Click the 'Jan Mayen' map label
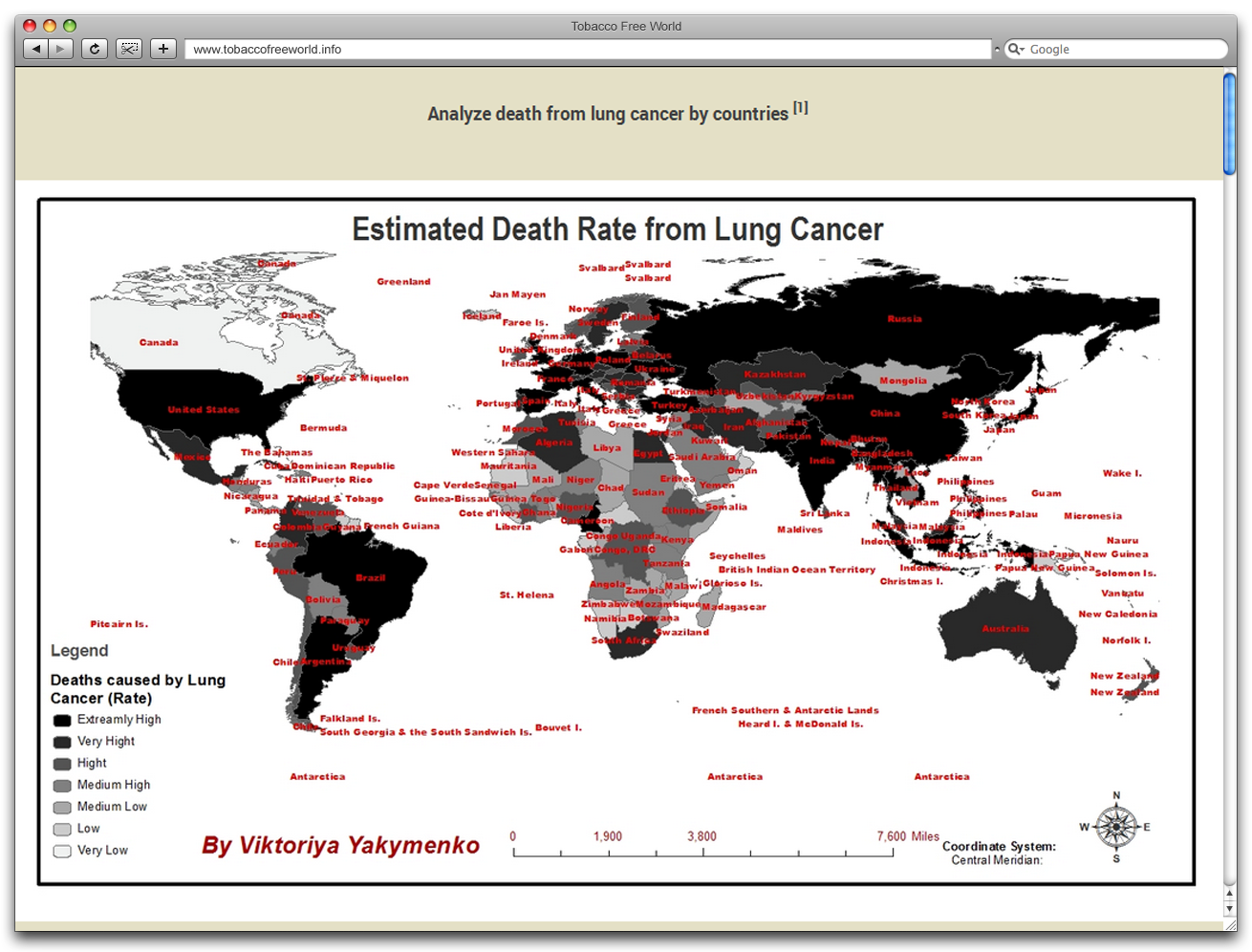The height and width of the screenshot is (952, 1252). [x=518, y=294]
